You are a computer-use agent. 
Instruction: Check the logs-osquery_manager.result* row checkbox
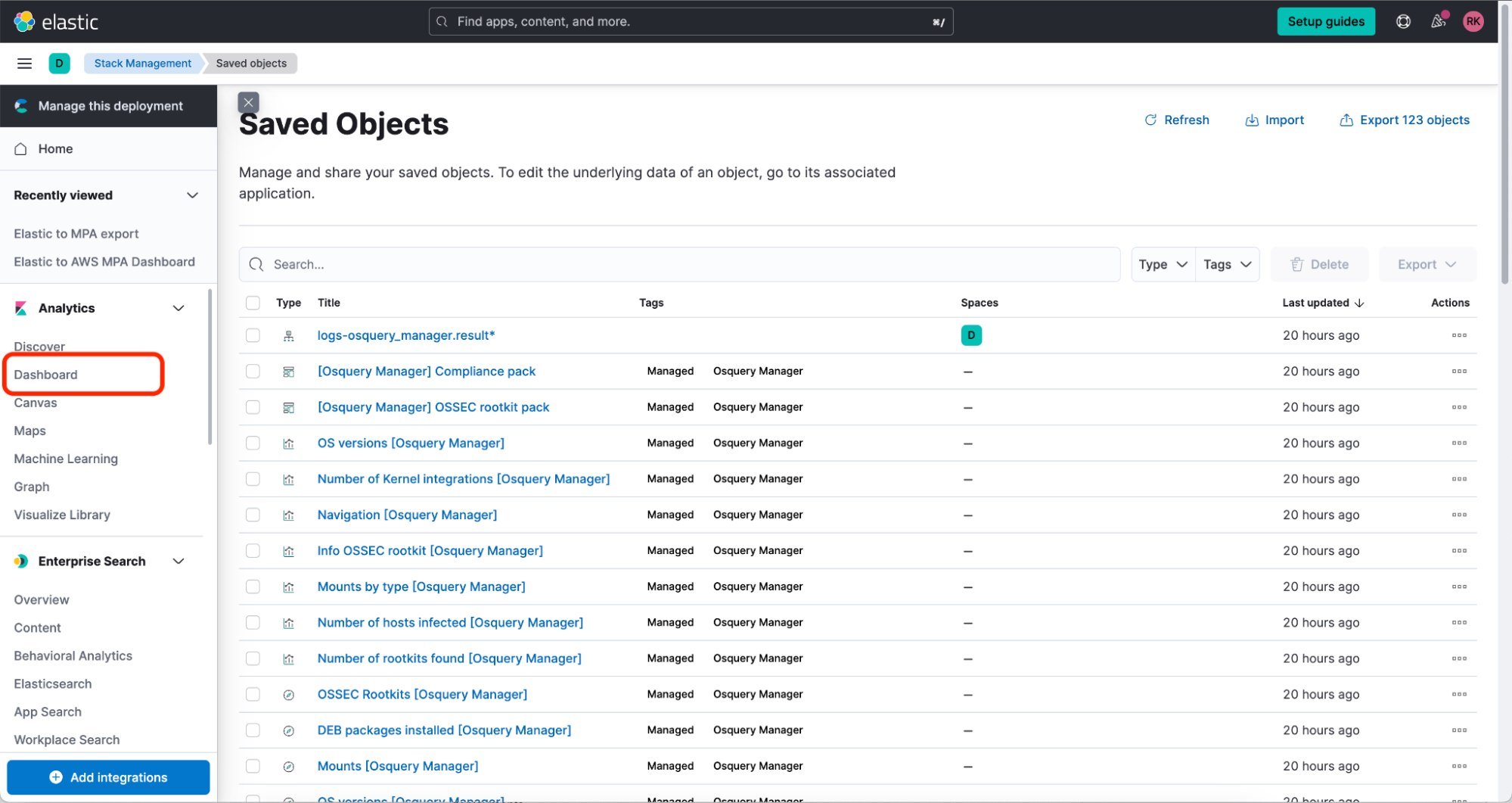point(253,335)
